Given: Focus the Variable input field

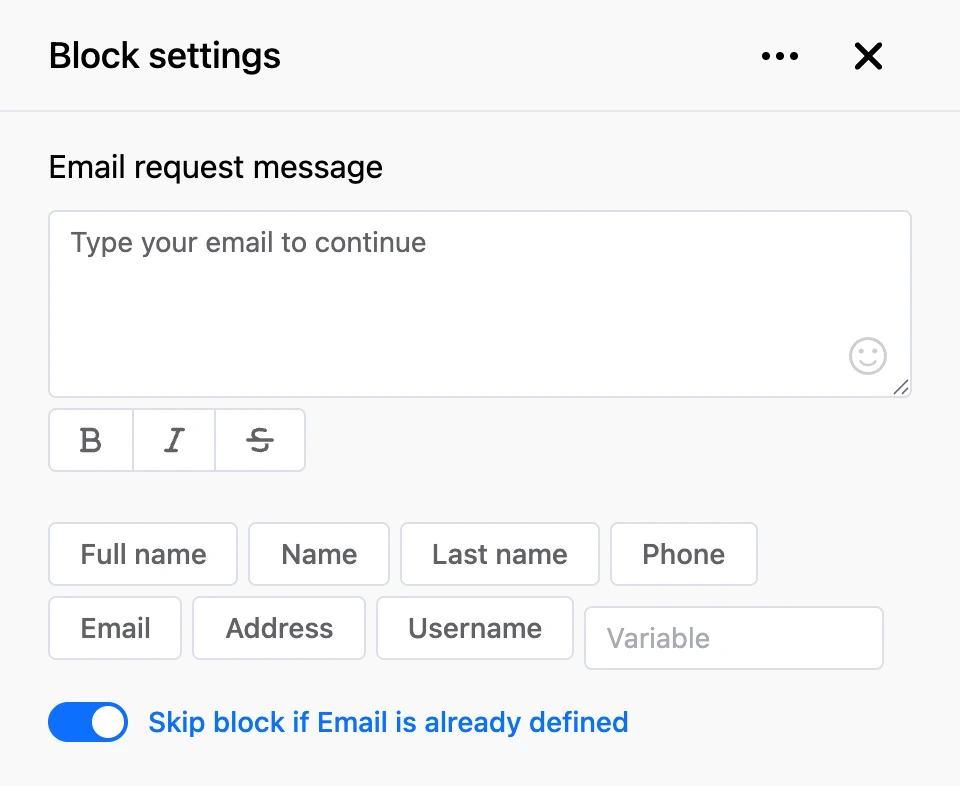Looking at the screenshot, I should pos(734,638).
